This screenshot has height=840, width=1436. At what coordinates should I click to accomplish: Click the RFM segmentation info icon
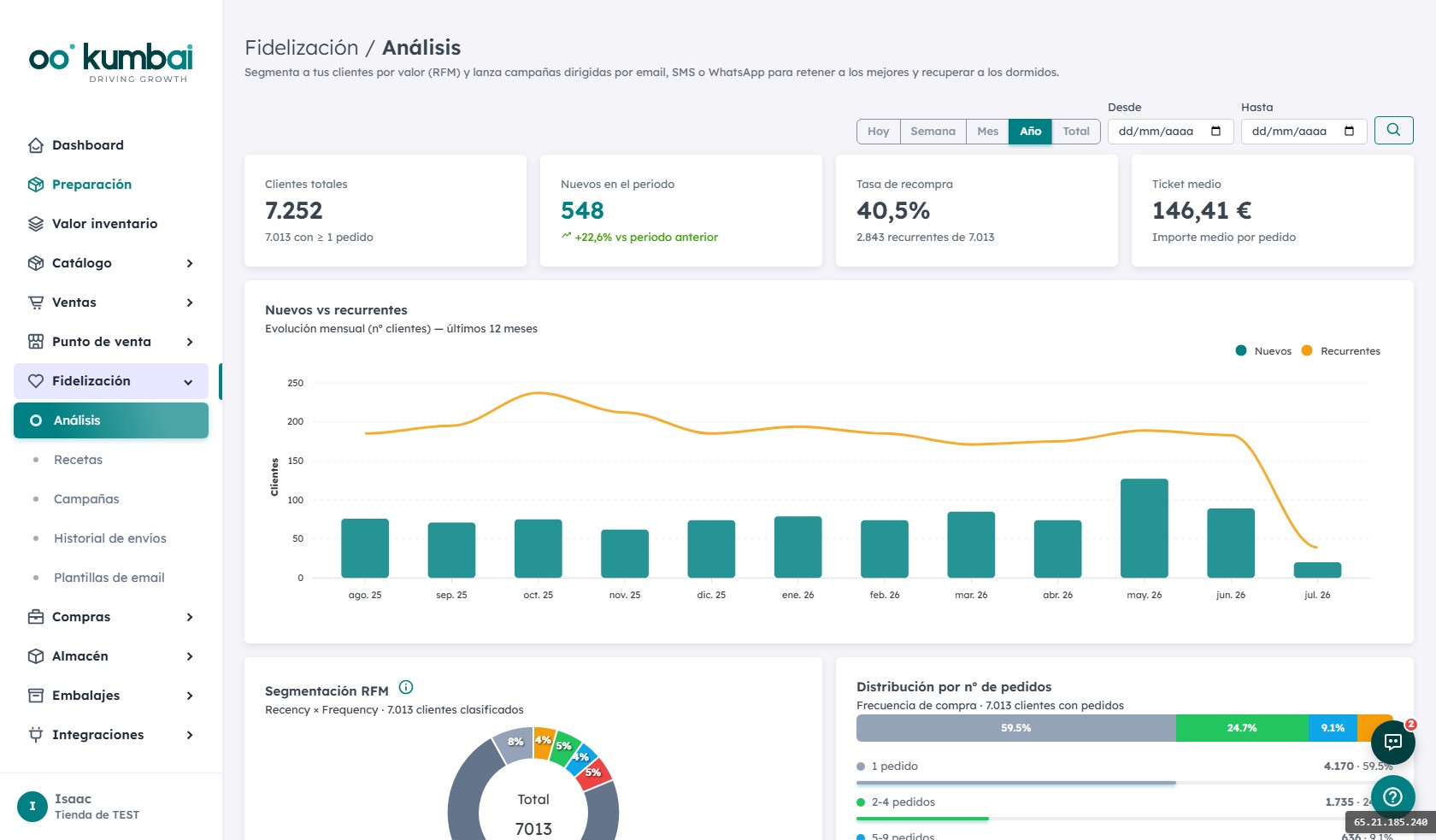pos(406,687)
